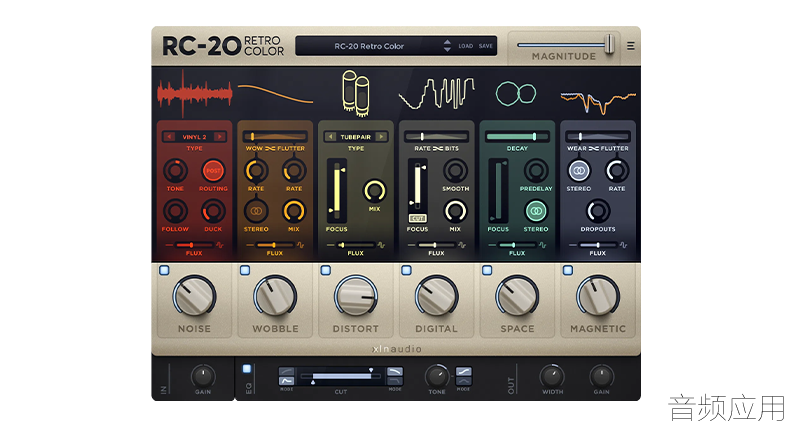The width and height of the screenshot is (792, 427).
Task: Click the Wobble curve module icon
Action: pyautogui.click(x=275, y=94)
